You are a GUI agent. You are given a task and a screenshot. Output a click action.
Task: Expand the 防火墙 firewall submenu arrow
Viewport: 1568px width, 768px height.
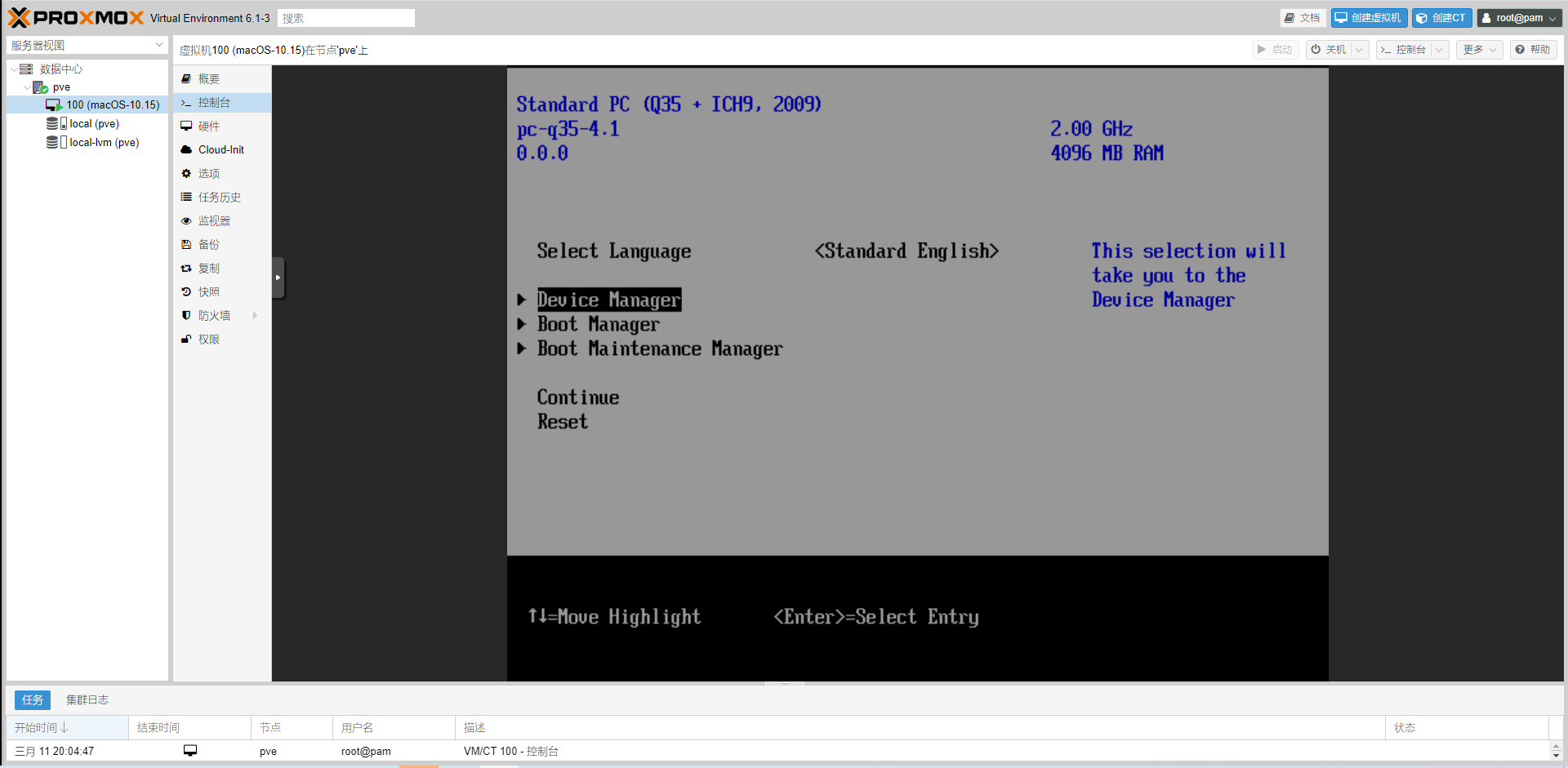pyautogui.click(x=256, y=316)
